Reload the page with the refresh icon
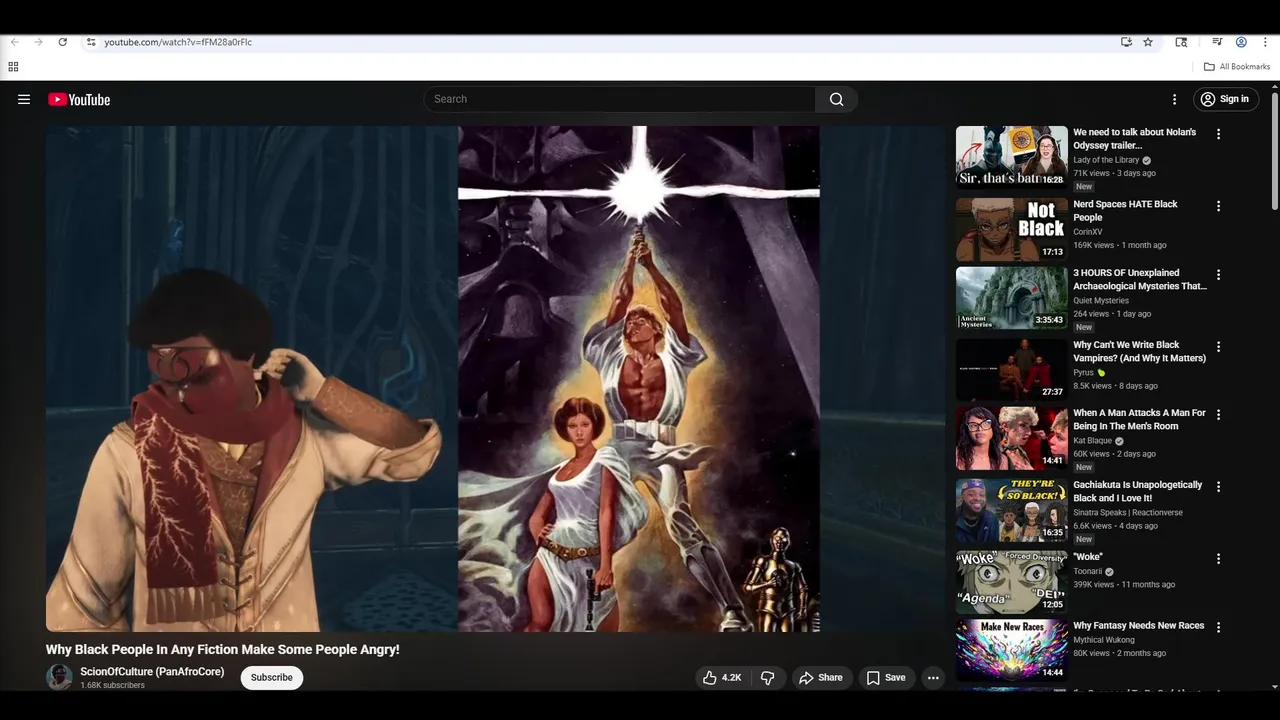This screenshot has height=720, width=1280. click(62, 42)
